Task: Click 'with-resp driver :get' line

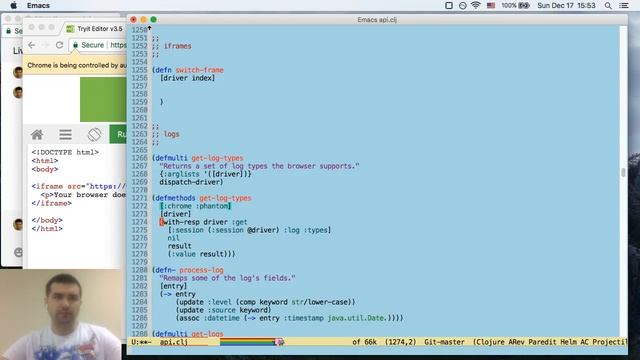Action: tap(203, 222)
